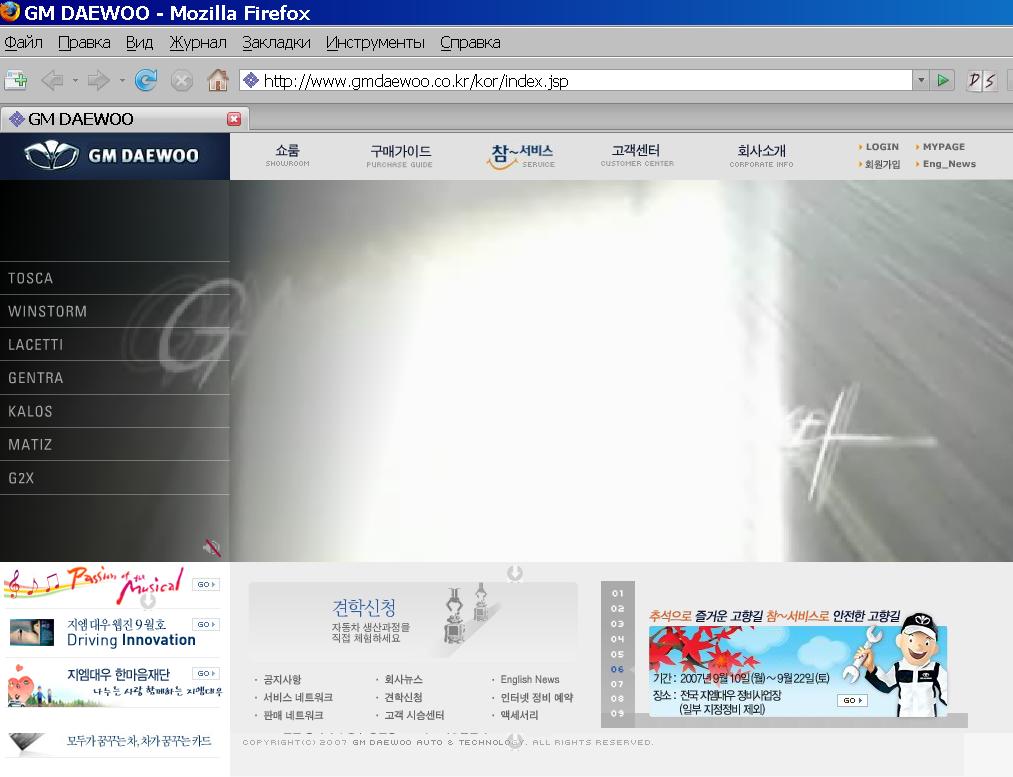
Task: Open the Вид menu
Action: click(139, 43)
